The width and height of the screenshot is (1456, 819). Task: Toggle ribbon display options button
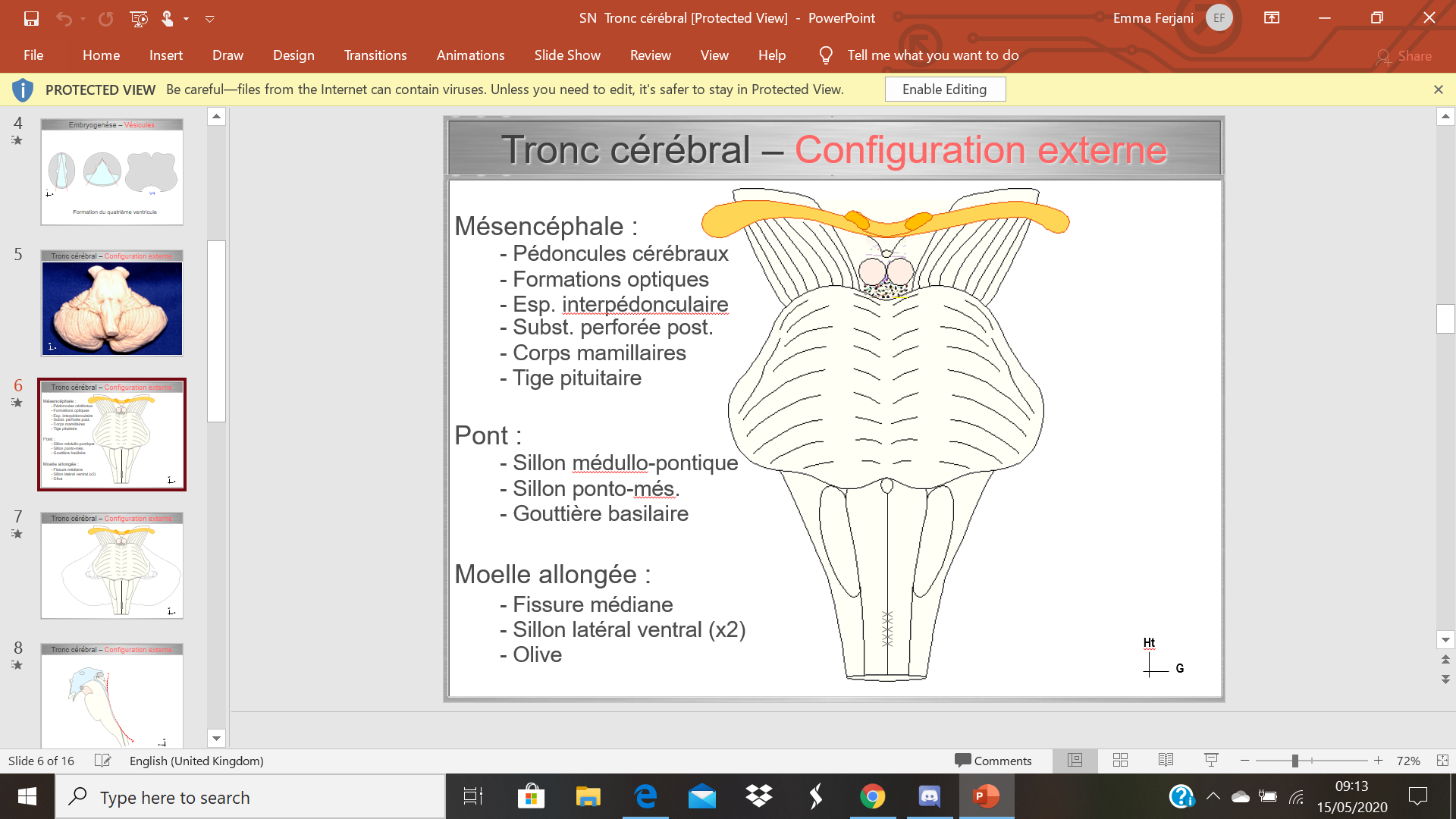(x=1272, y=18)
